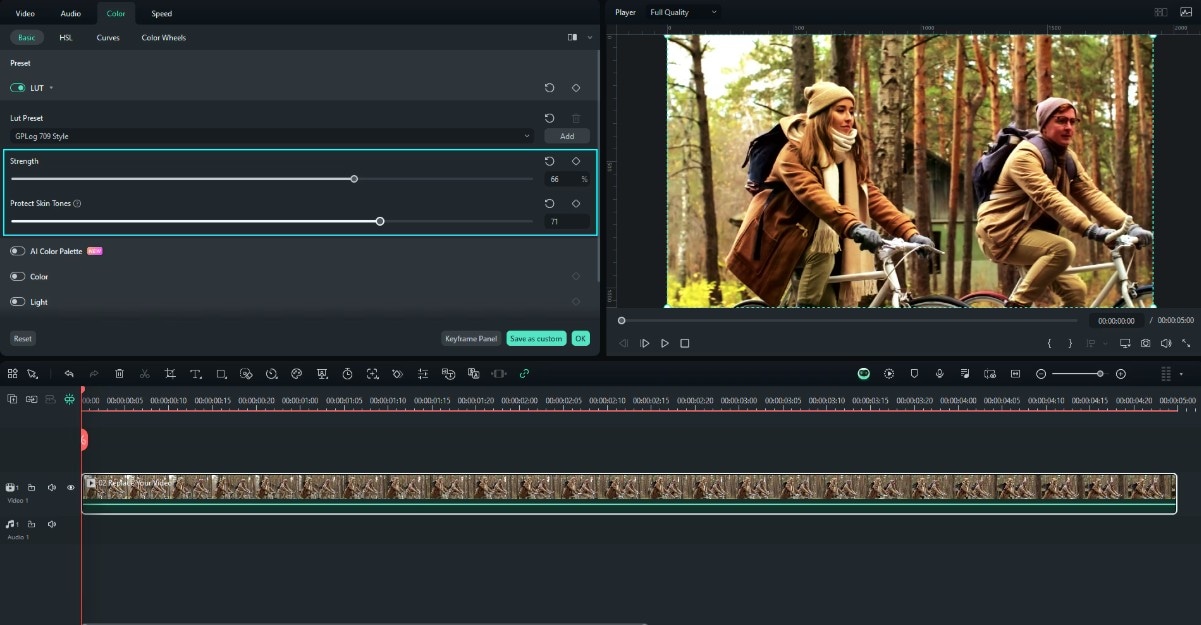1201x625 pixels.
Task: Enable the AI Color Palette toggle
Action: [18, 251]
